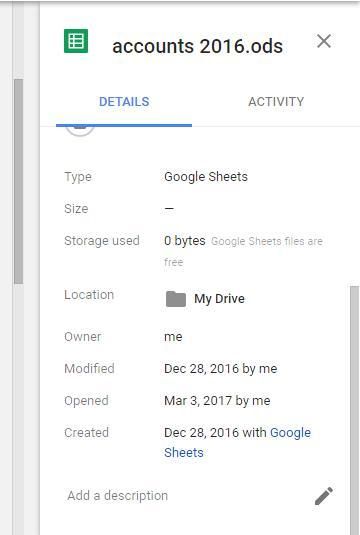
Task: Click the 'Google Sheets files are free' note
Action: pyautogui.click(x=243, y=251)
